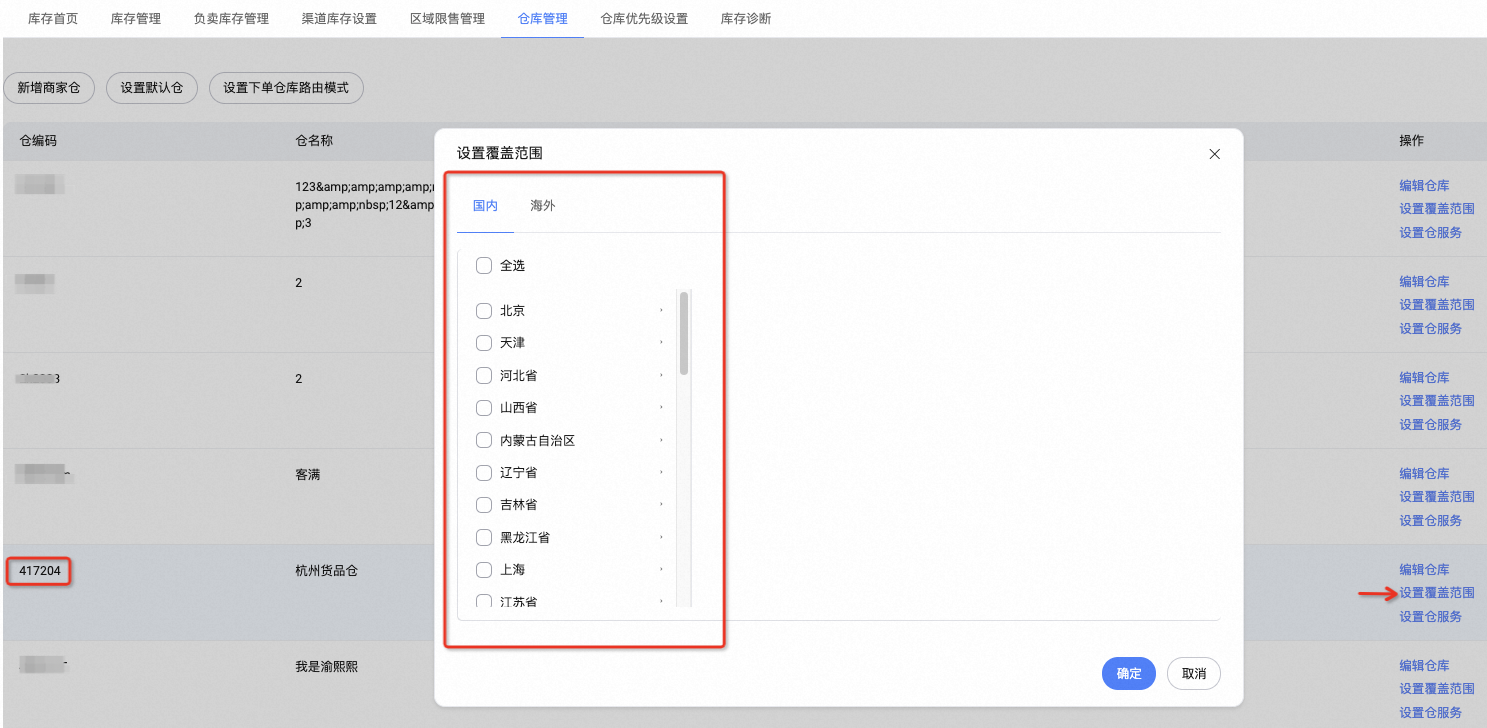Switch to the 国内 tab

485,206
